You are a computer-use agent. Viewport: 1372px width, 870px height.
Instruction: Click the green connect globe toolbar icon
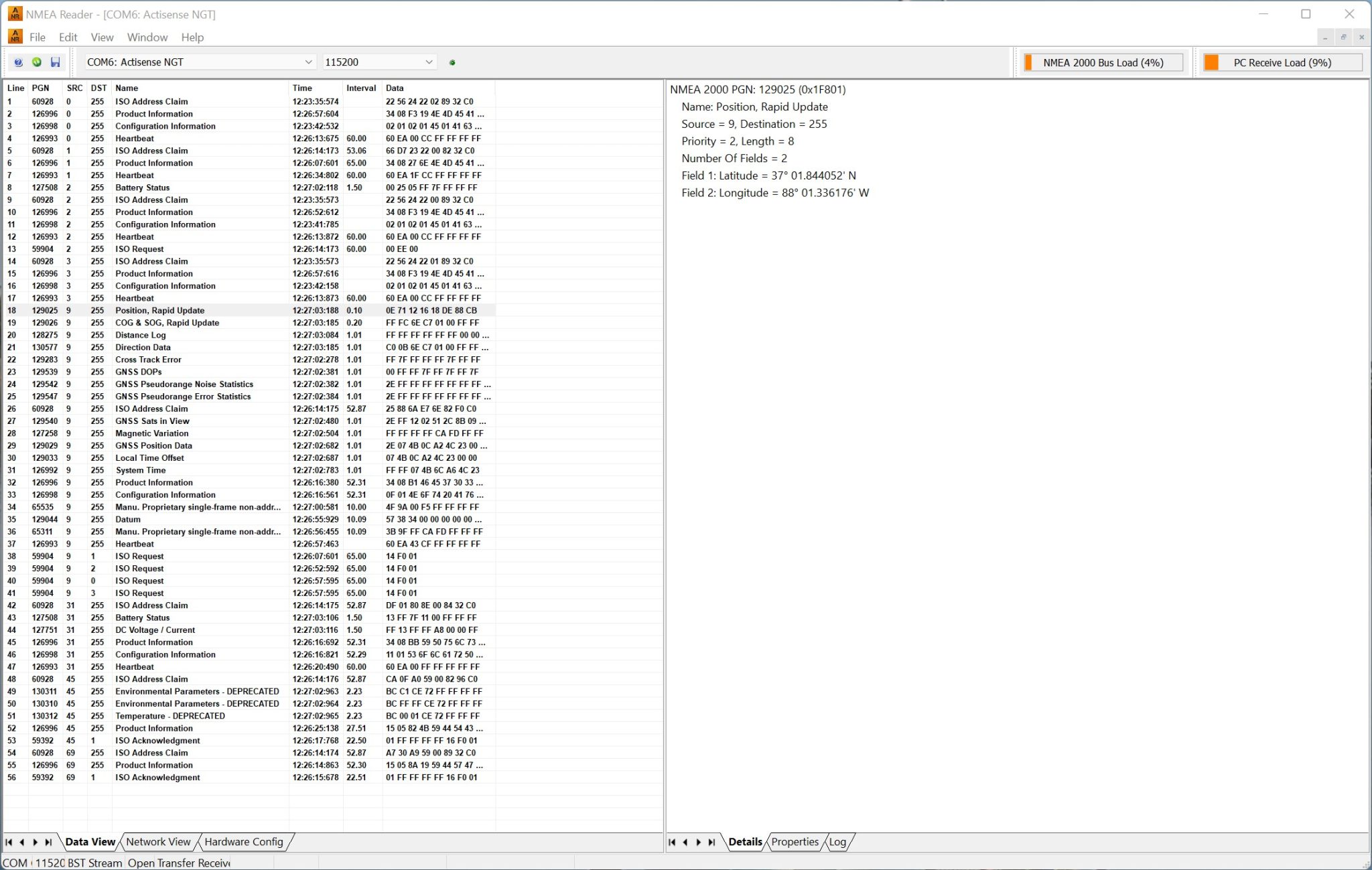[x=36, y=62]
